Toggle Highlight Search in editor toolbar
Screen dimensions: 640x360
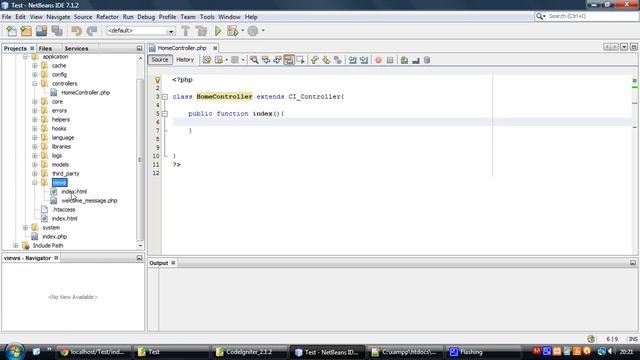(289, 60)
